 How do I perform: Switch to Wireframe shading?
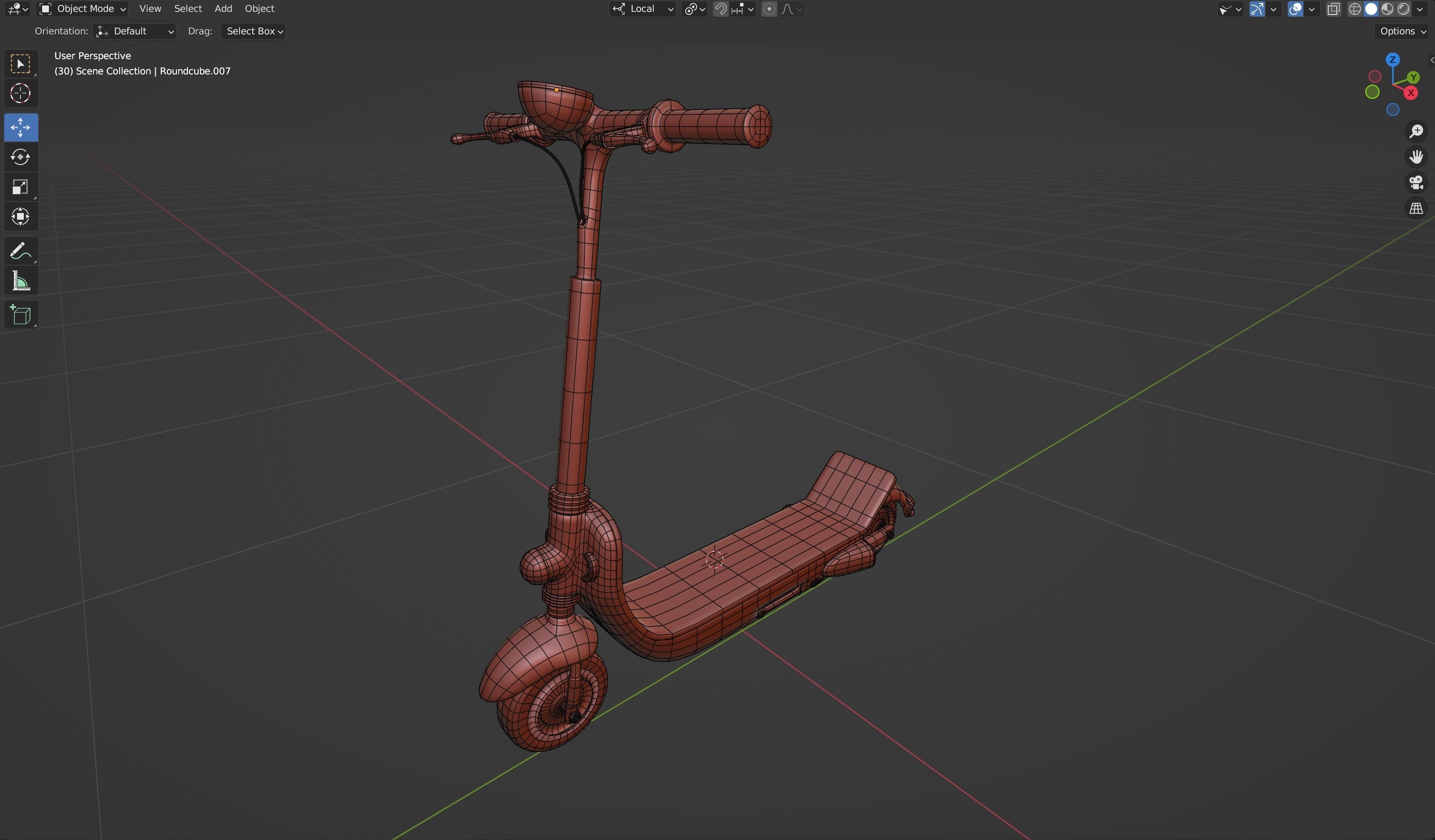[x=1355, y=9]
